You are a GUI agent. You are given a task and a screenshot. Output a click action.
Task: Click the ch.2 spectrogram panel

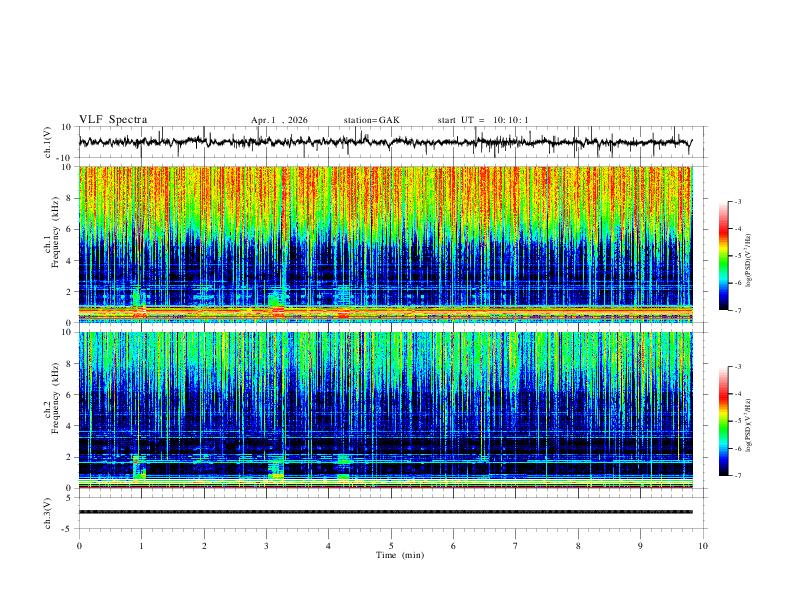[x=385, y=410]
